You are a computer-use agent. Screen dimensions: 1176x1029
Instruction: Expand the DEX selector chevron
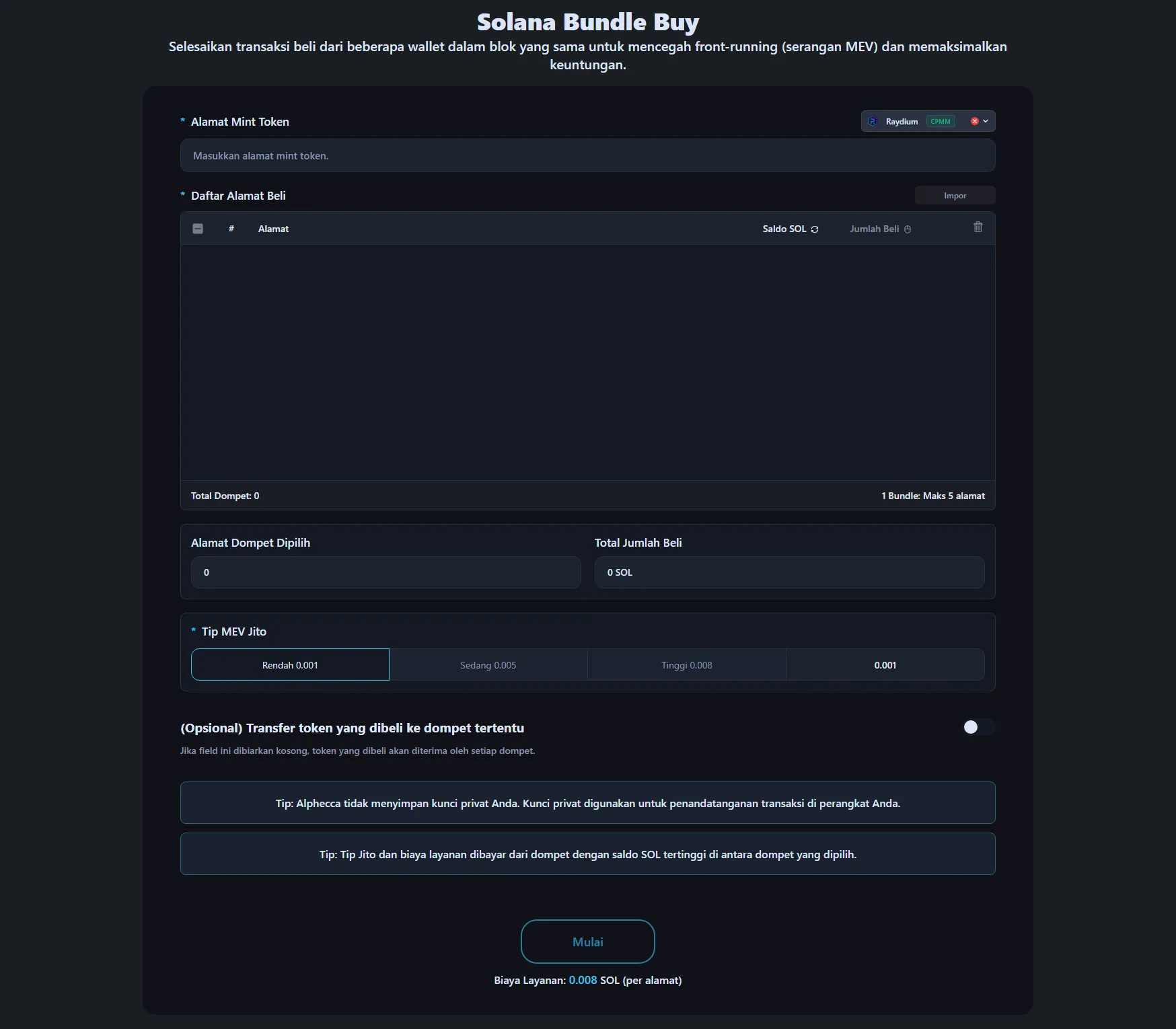[x=986, y=122]
